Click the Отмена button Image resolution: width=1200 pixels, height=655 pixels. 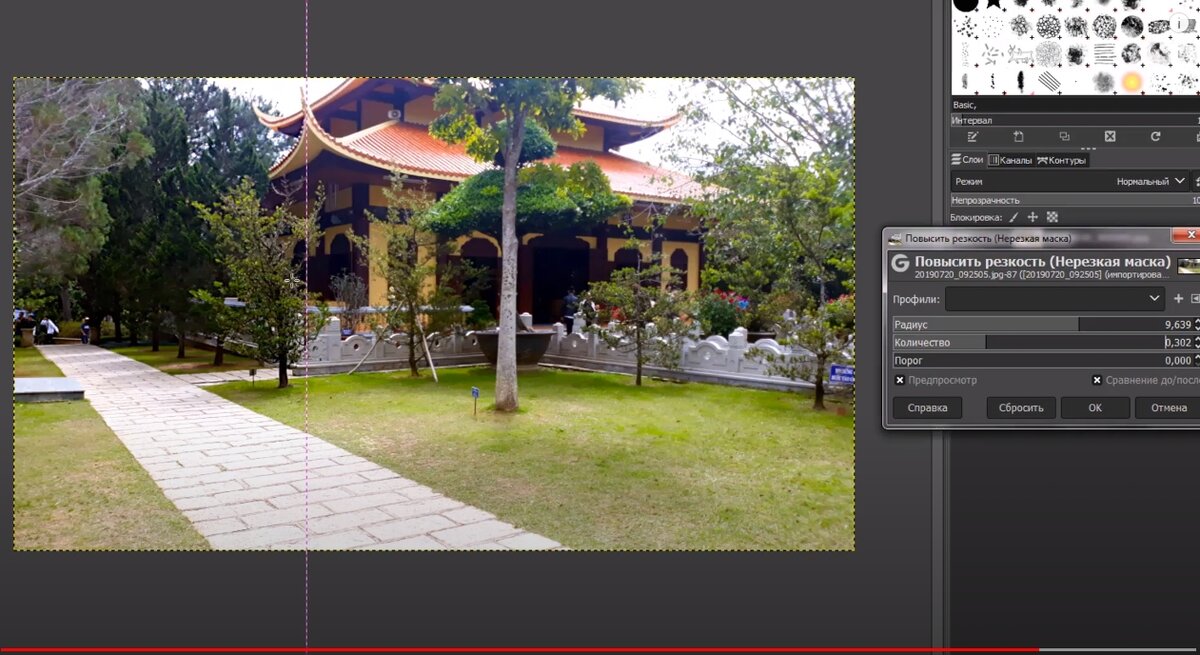point(1168,408)
